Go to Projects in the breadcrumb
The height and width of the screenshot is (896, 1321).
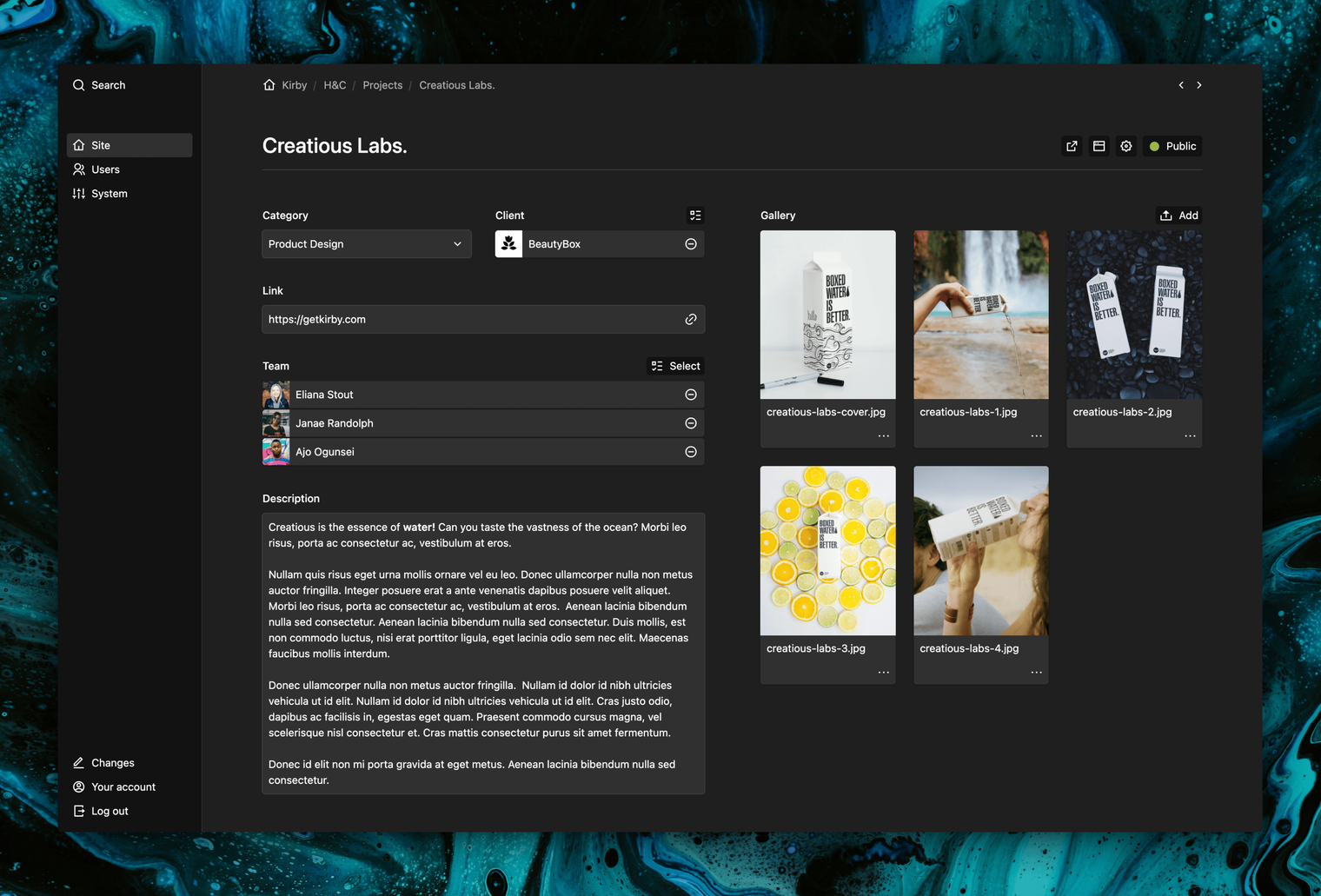pos(382,85)
